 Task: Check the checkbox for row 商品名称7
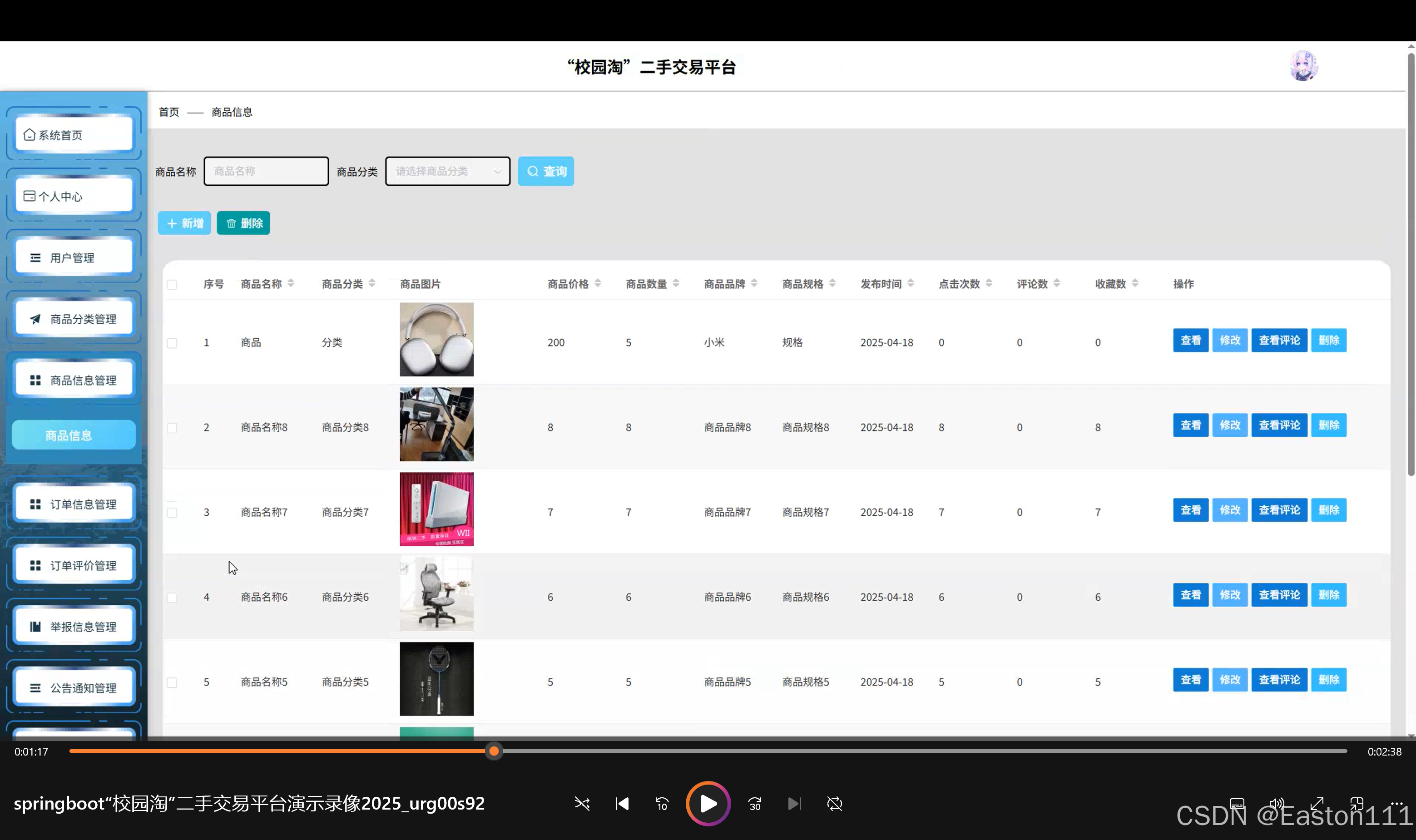172,513
